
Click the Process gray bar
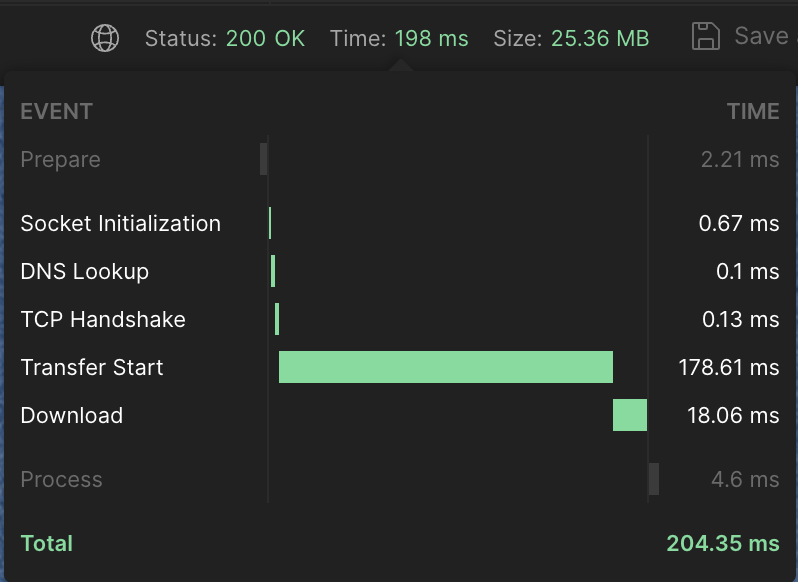coord(654,479)
